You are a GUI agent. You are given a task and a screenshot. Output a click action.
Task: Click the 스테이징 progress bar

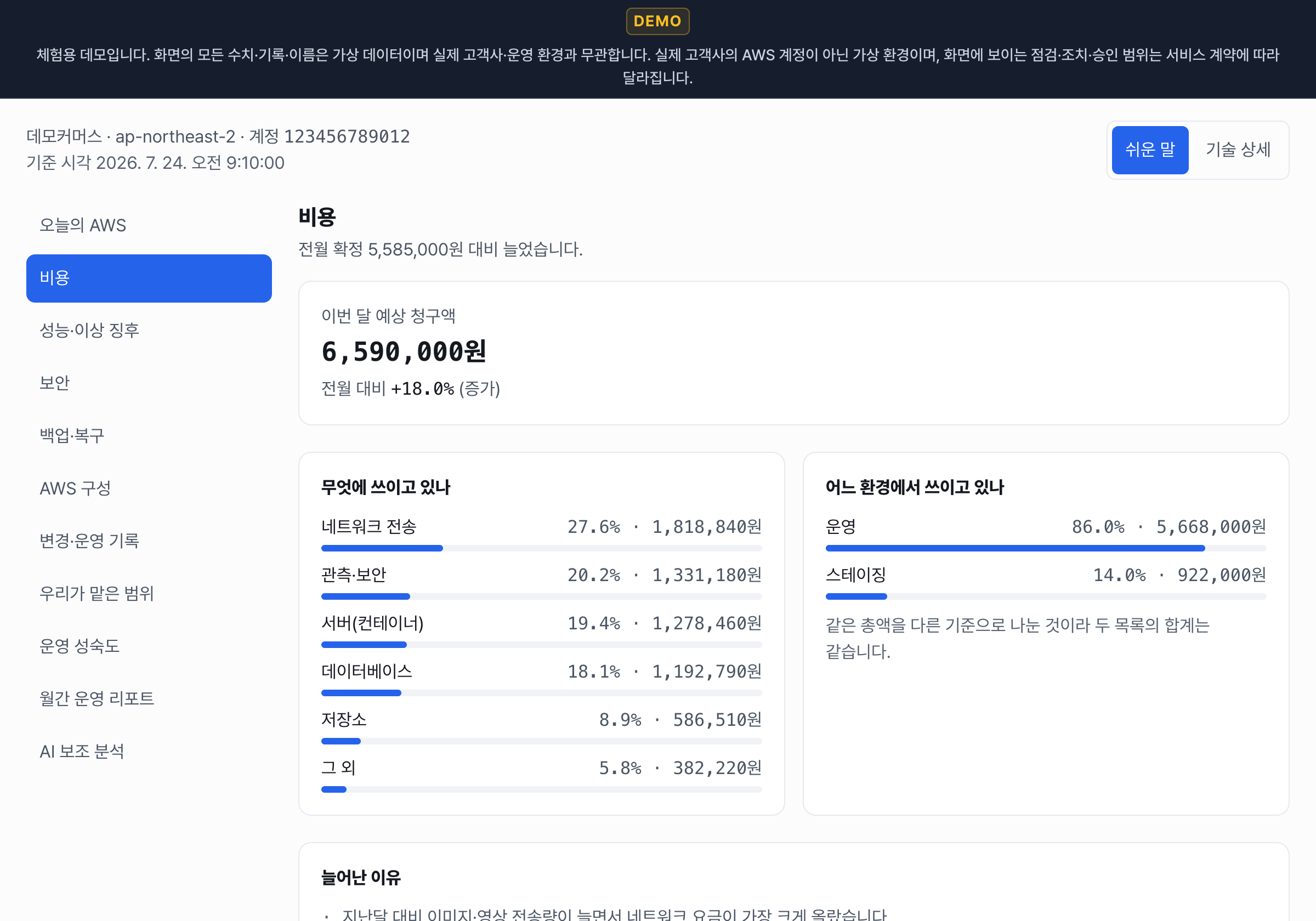[x=1046, y=596]
